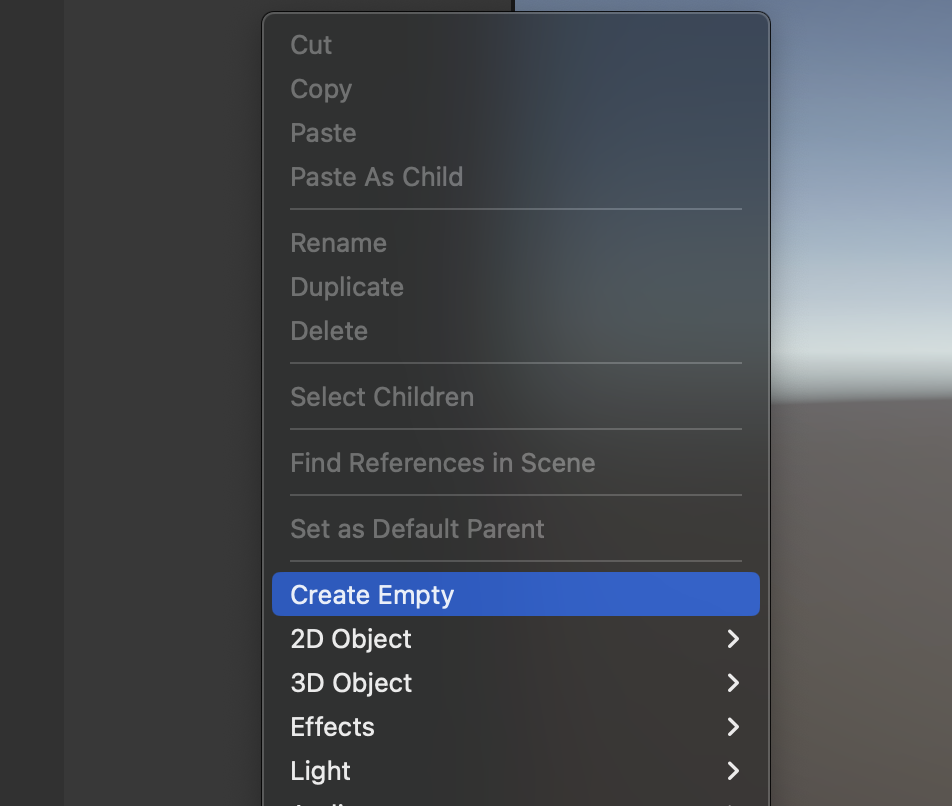952x806 pixels.
Task: Select the Light menu entry
Action: (320, 771)
